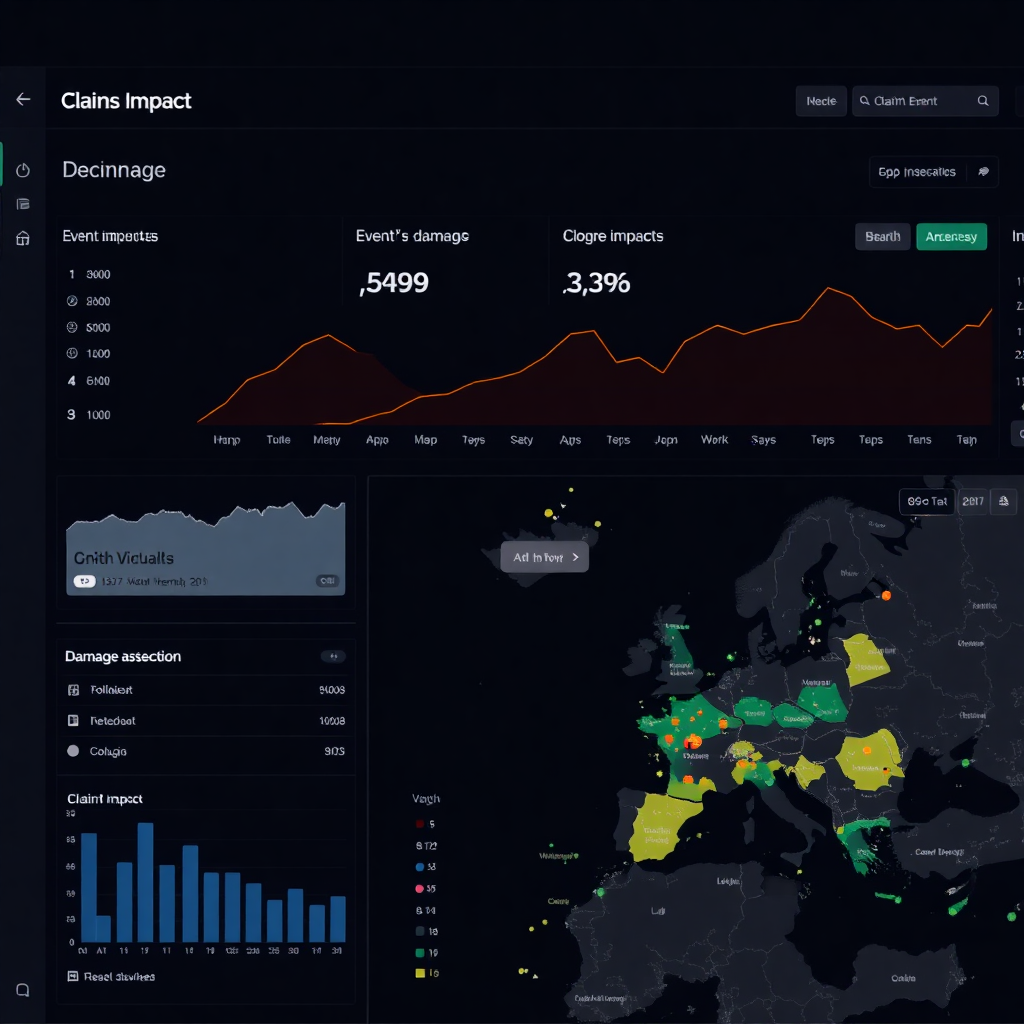Switch to the Bearth tab
Screen dimensions: 1024x1024
pos(882,237)
